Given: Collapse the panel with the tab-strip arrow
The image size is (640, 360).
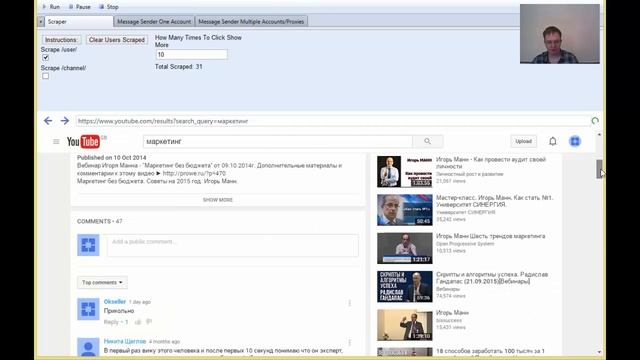Looking at the screenshot, I should 41,22.
